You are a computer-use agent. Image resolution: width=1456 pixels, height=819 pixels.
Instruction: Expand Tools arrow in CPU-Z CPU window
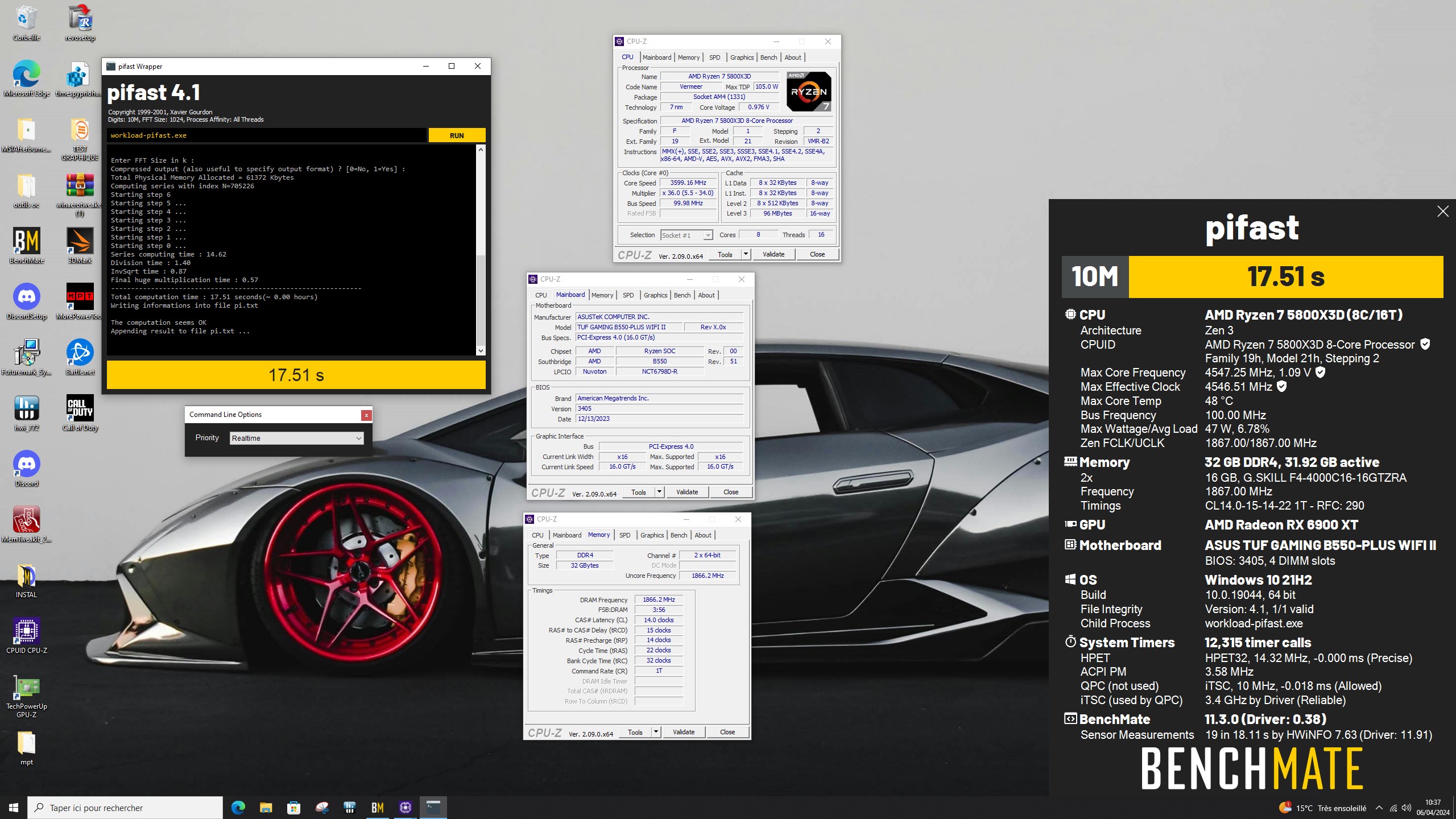pos(746,254)
